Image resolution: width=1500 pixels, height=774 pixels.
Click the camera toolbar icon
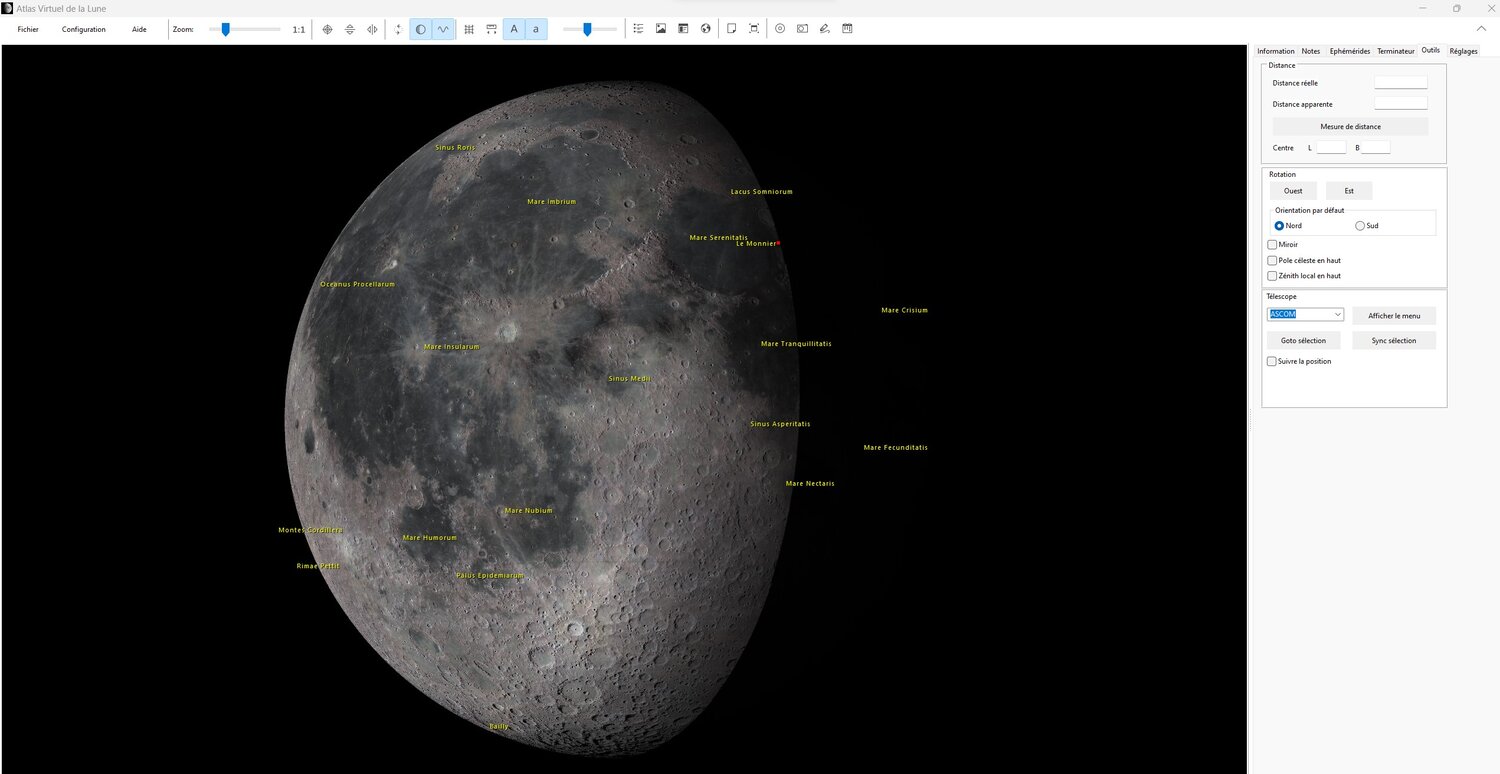coord(802,29)
